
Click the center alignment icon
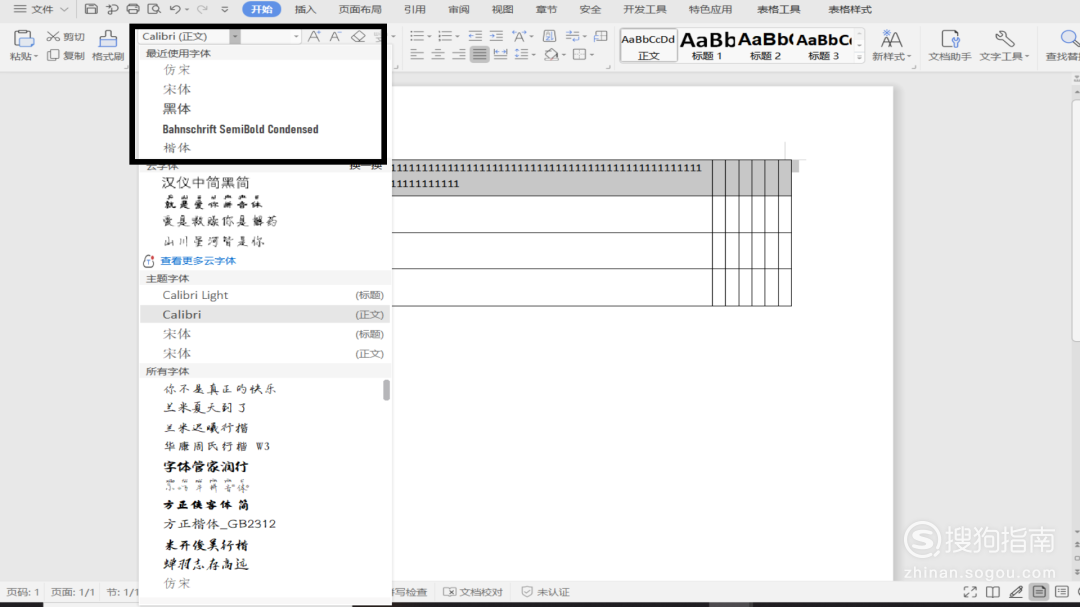tap(438, 54)
